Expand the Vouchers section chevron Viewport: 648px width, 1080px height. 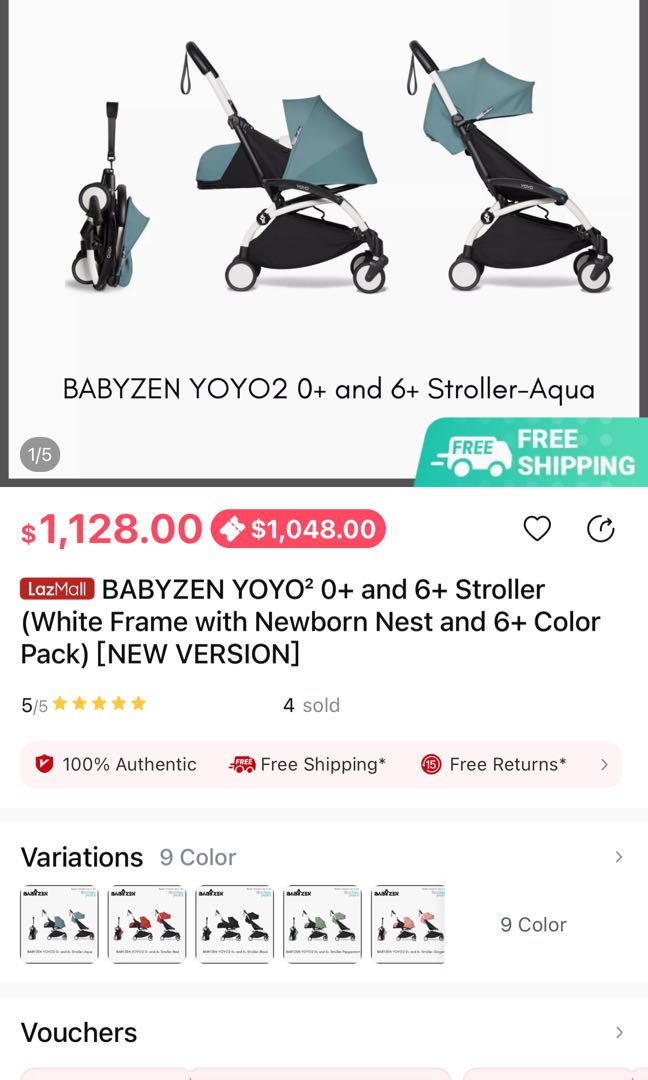(618, 1032)
